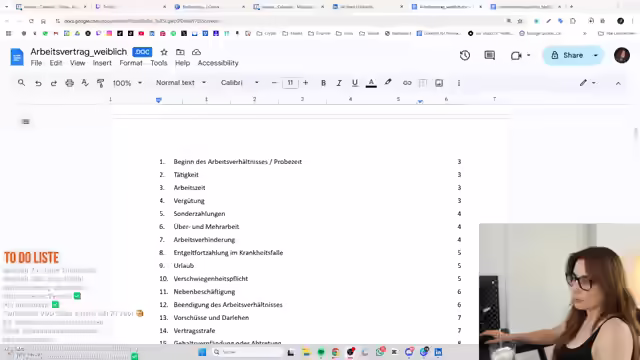Screen dimensions: 640x360
Task: Open the comments panel icon
Action: [489, 56]
